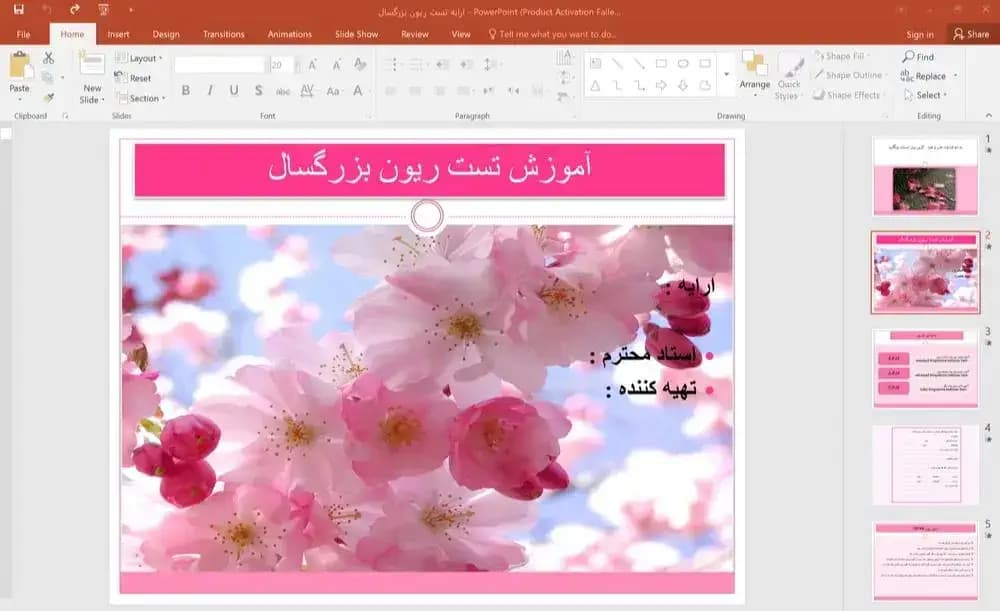Open the Review tab
Viewport: 1000px width, 611px height.
[x=415, y=34]
